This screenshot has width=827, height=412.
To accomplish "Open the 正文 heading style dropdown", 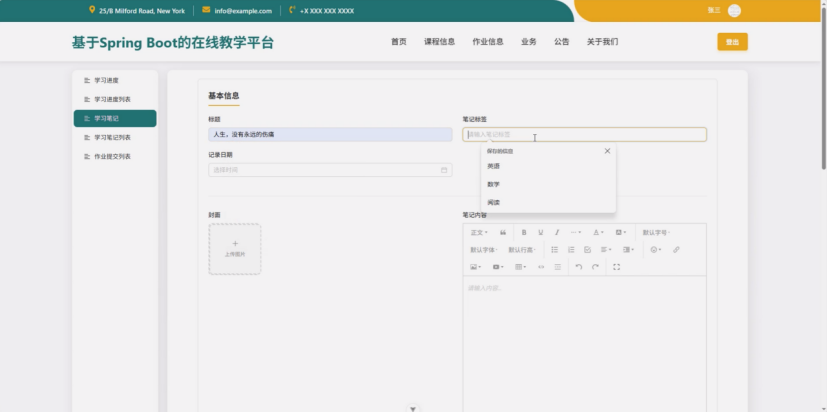I will pos(479,233).
